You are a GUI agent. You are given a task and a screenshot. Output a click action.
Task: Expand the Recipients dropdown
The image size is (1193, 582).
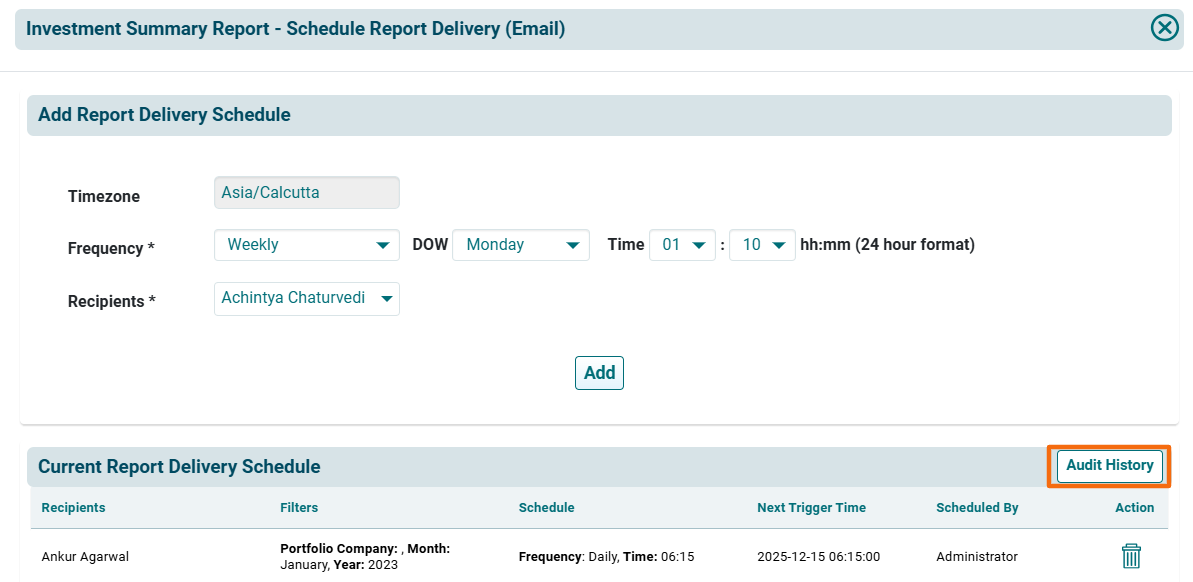pyautogui.click(x=307, y=298)
